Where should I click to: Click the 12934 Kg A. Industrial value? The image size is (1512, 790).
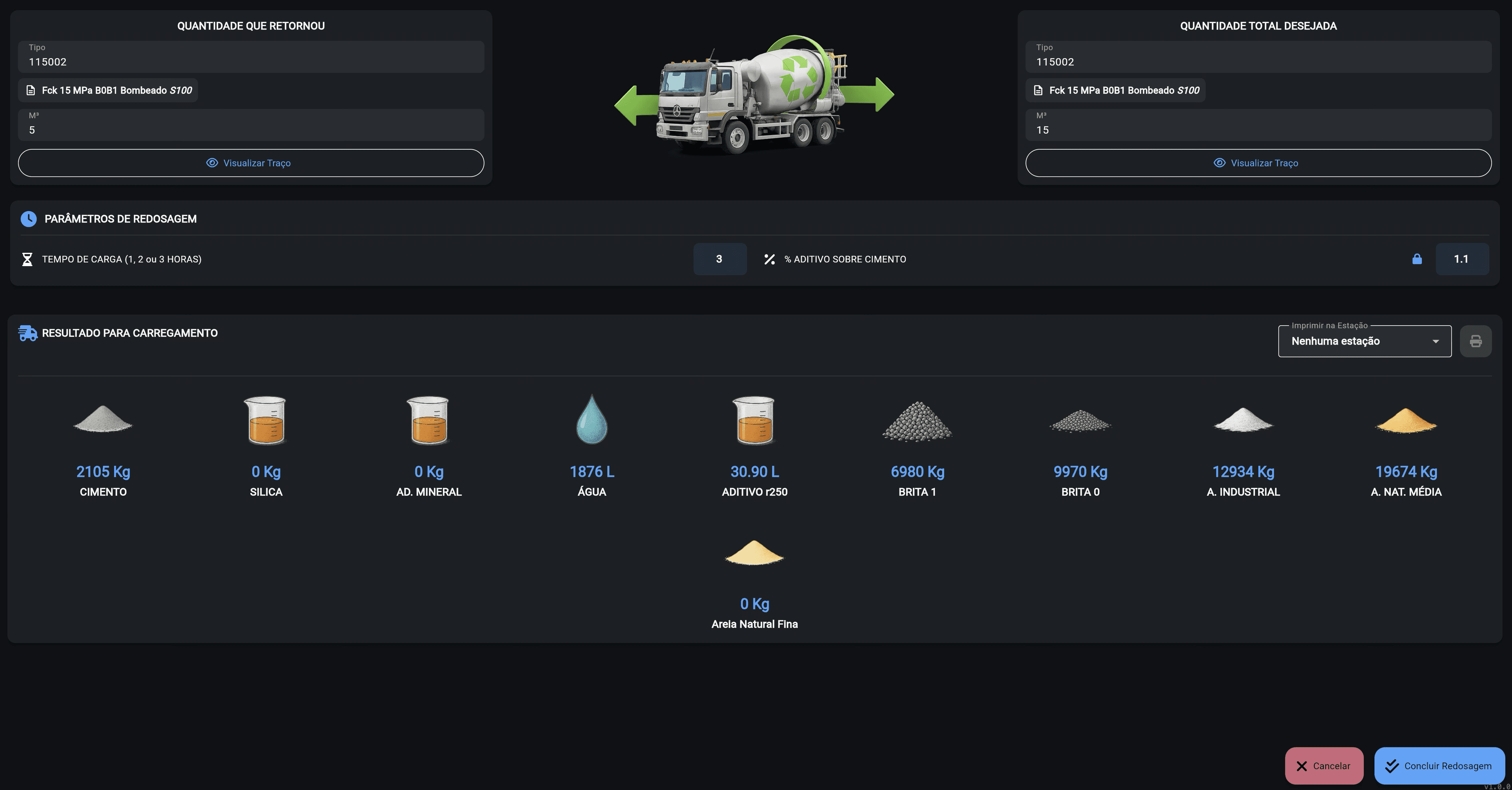click(1243, 471)
